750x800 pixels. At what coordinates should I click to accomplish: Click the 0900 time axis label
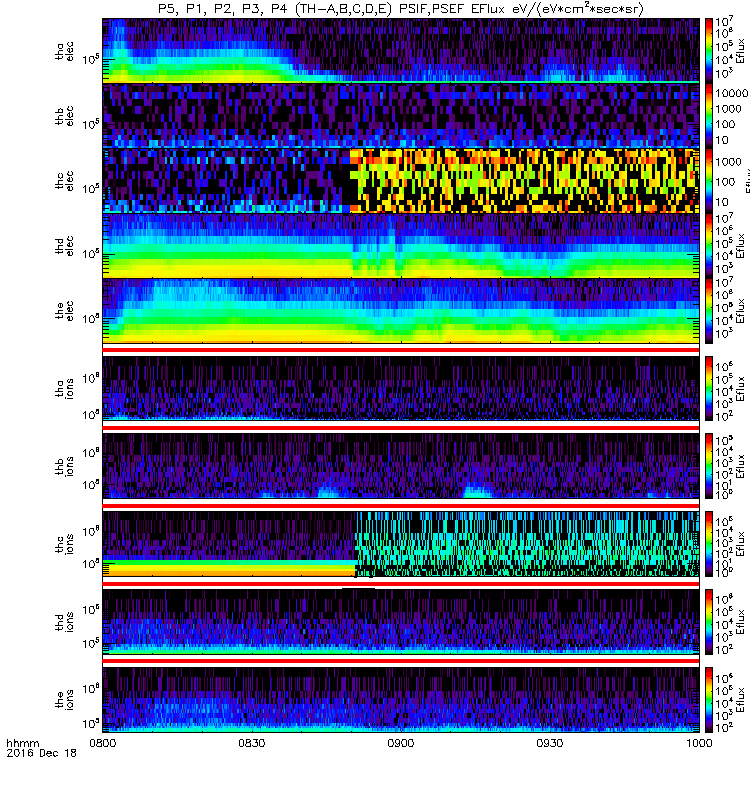click(x=401, y=743)
